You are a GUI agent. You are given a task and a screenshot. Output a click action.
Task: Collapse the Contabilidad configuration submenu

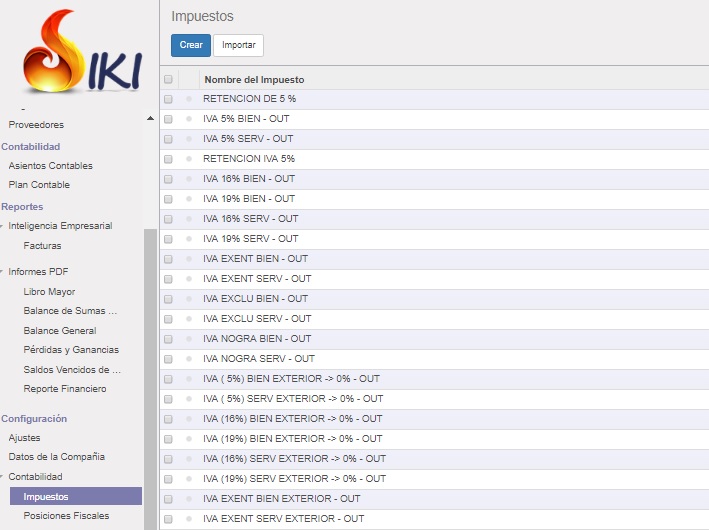4,477
